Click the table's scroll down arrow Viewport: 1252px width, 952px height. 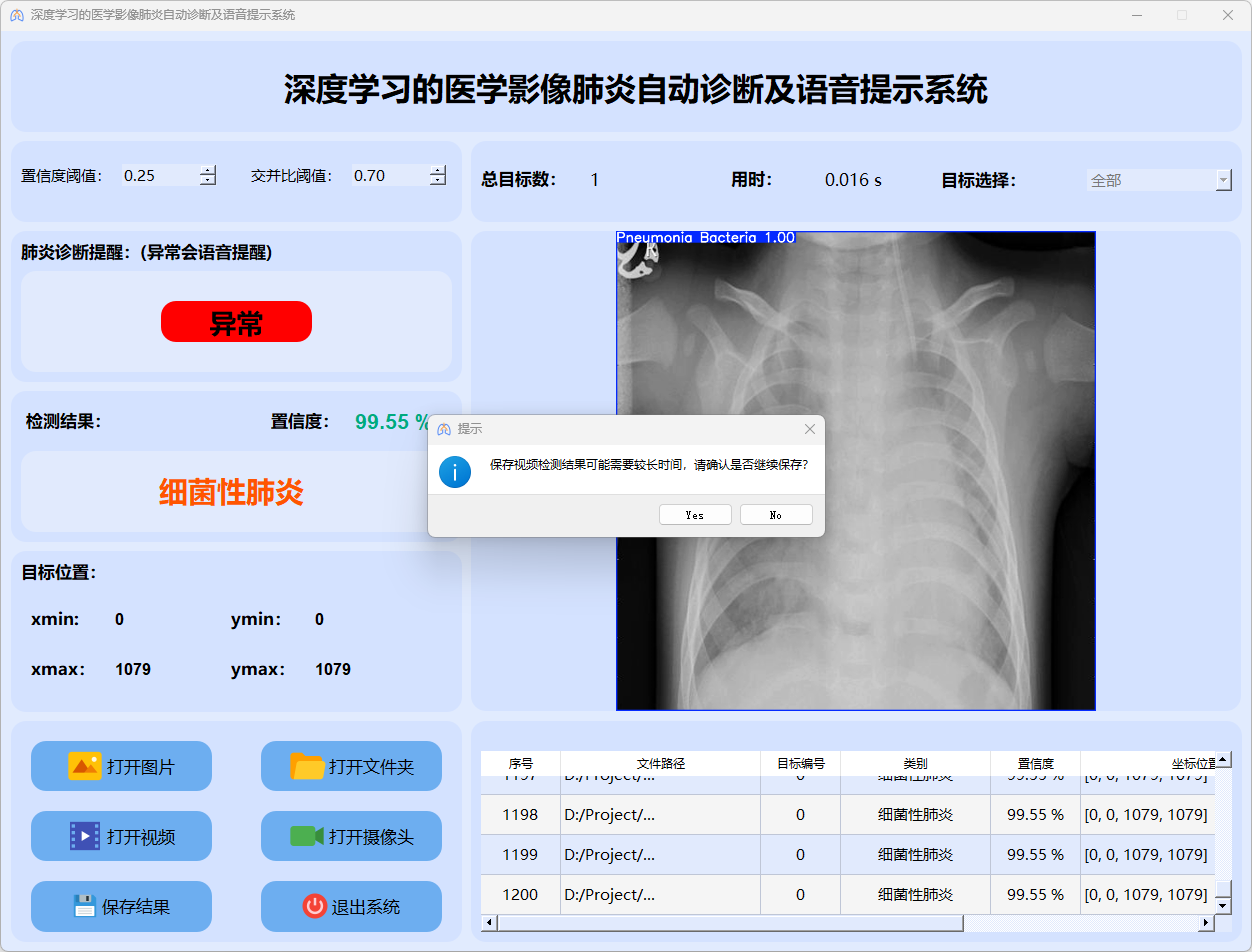(1222, 905)
